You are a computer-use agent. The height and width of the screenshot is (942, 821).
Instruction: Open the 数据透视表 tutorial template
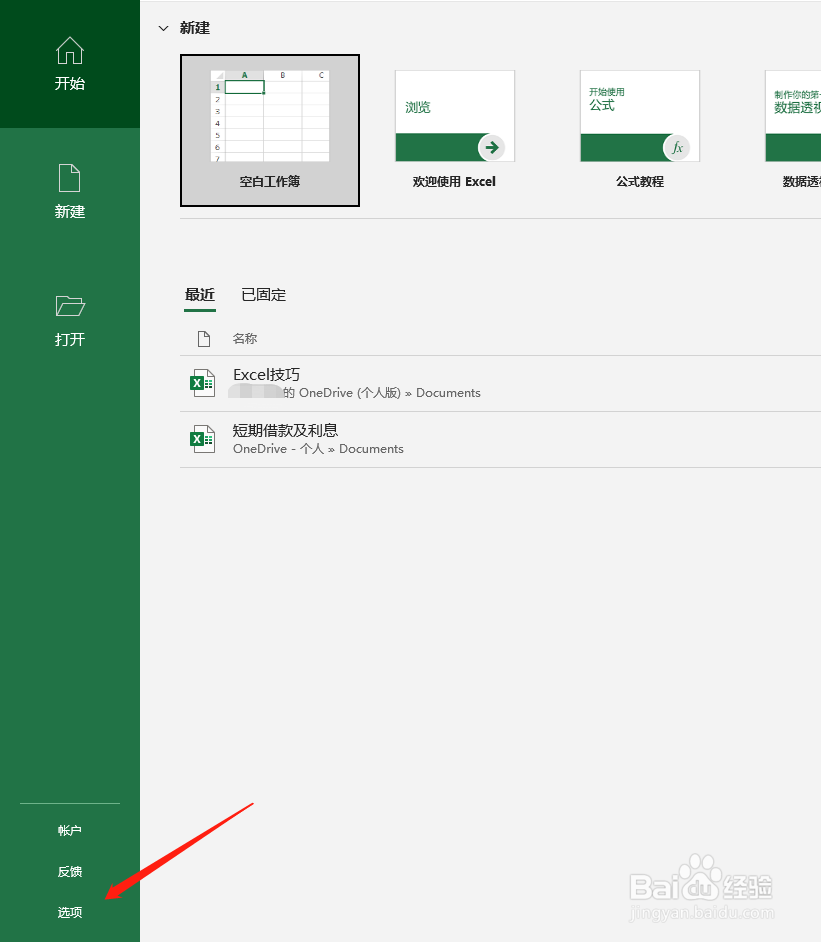click(x=793, y=130)
